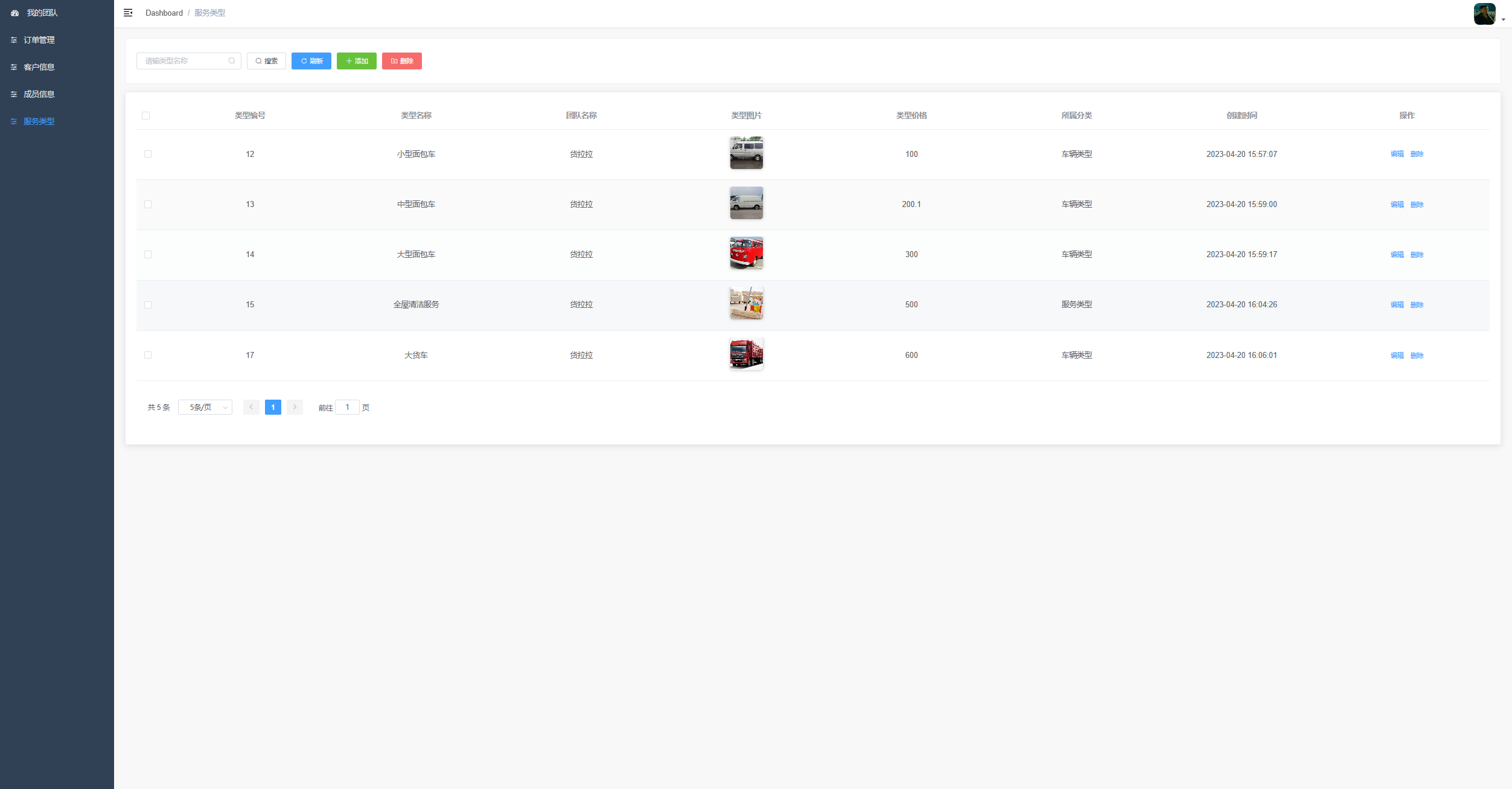Screen dimensions: 1512x789
Task: Open the avatar dropdown caret
Action: click(1503, 19)
